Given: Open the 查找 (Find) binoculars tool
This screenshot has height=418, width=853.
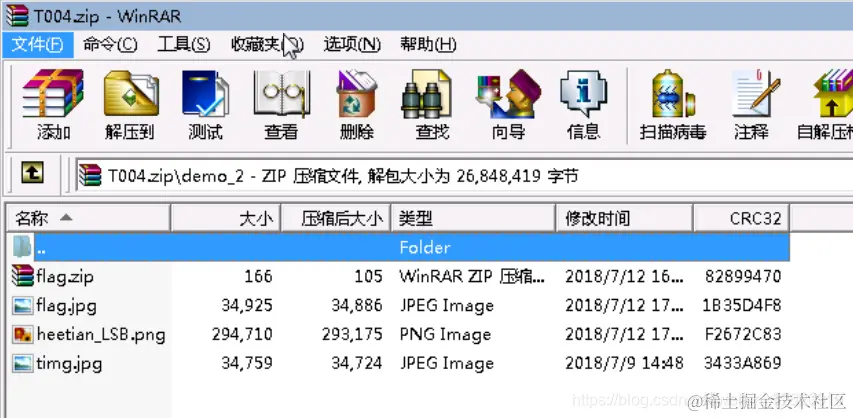Looking at the screenshot, I should [x=428, y=94].
